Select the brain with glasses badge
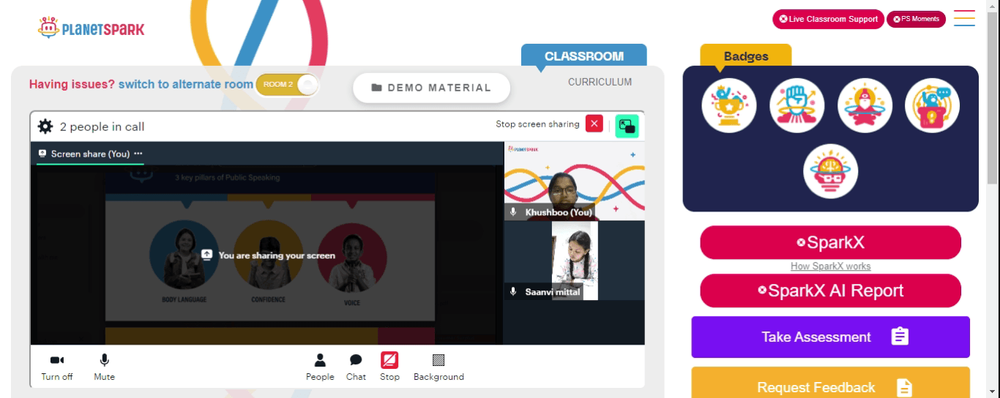Image resolution: width=1000 pixels, height=398 pixels. pos(830,171)
